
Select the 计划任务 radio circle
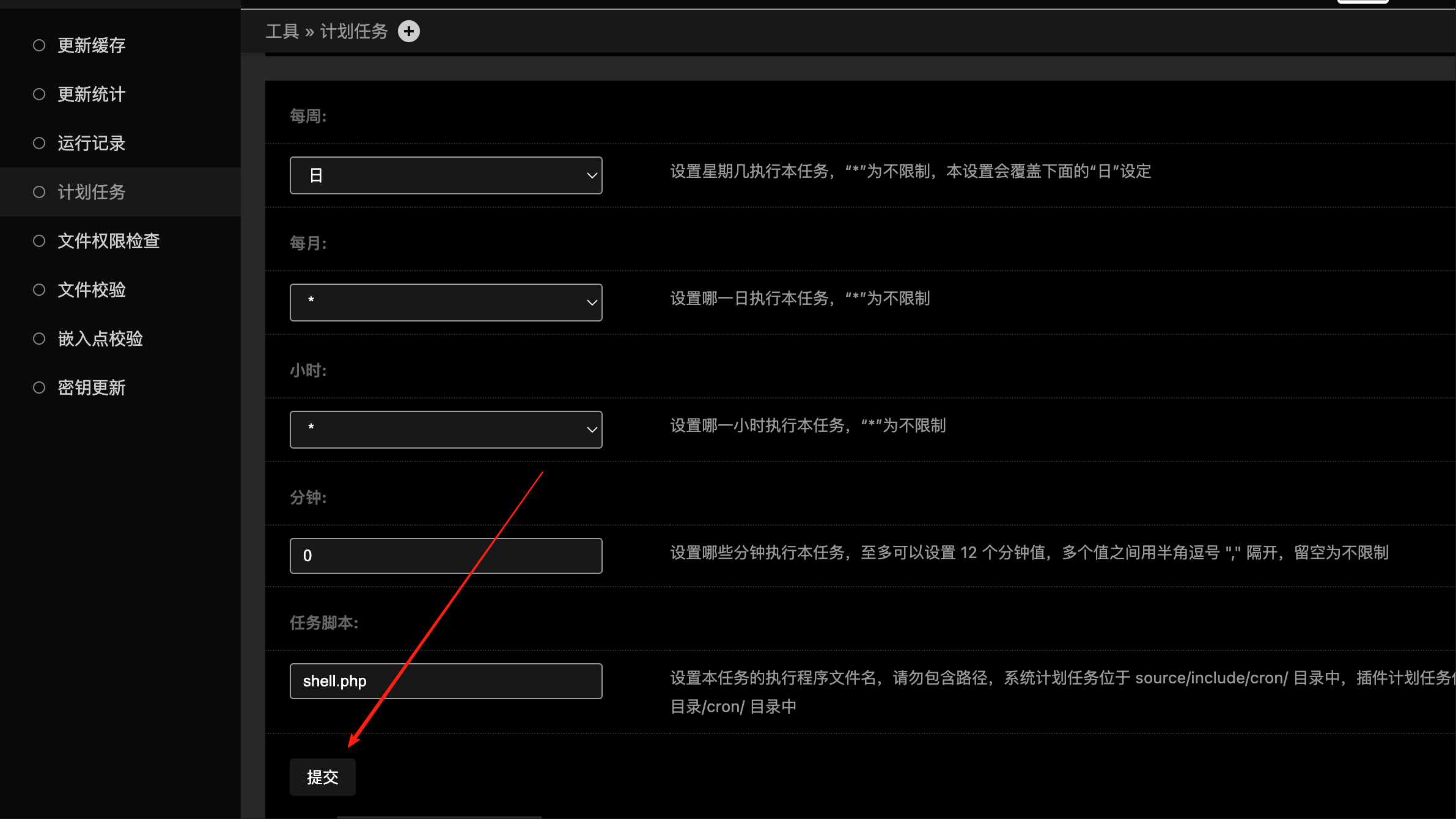pyautogui.click(x=39, y=192)
